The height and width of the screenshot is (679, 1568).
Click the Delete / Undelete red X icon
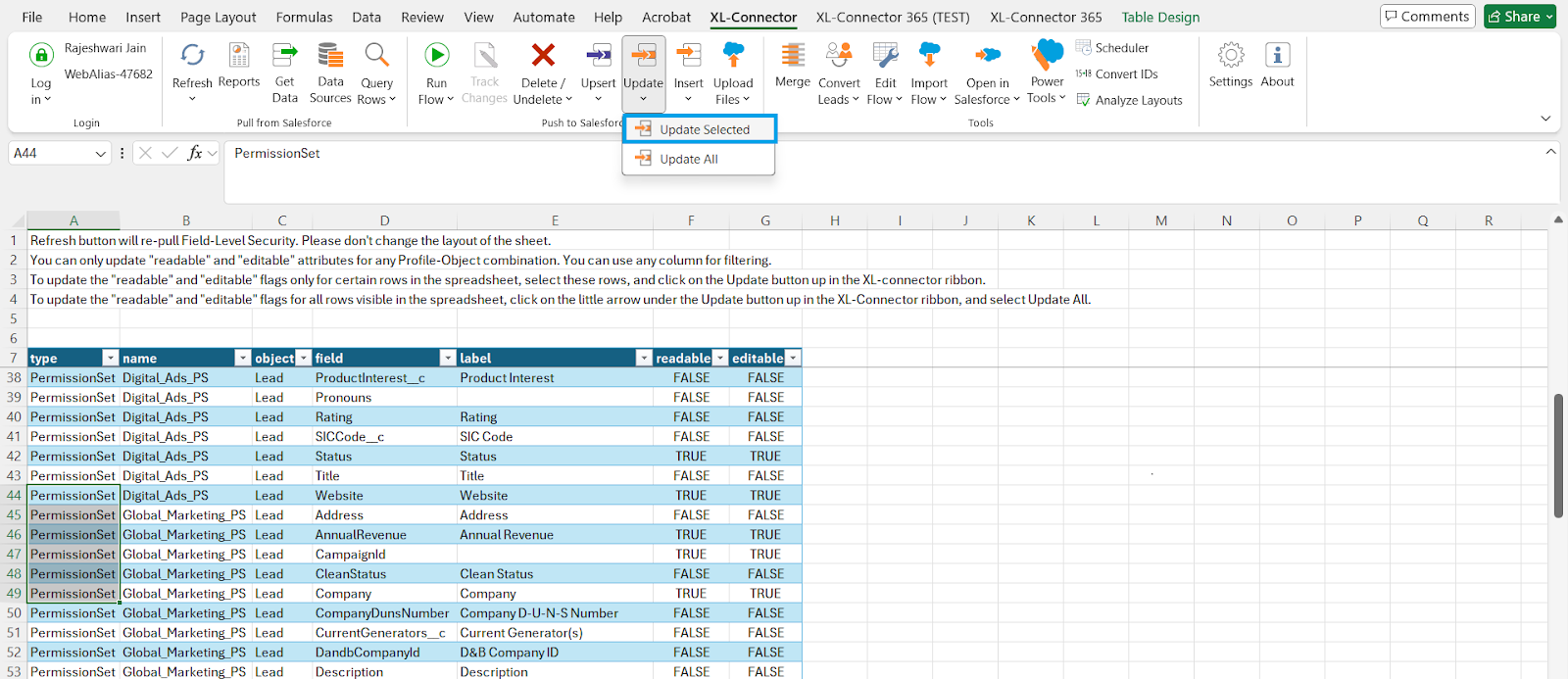(543, 54)
